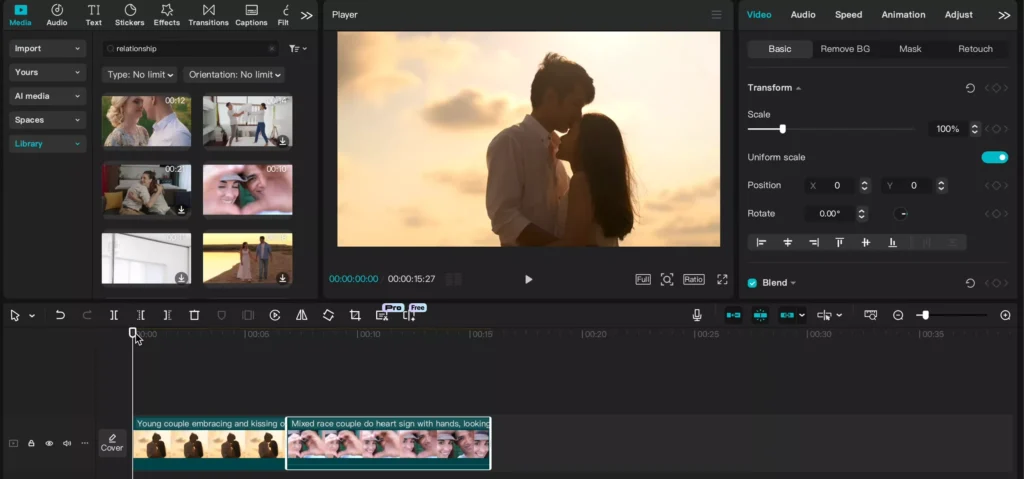Click the timeline zoom slider handle
The height and width of the screenshot is (479, 1024).
coord(925,315)
